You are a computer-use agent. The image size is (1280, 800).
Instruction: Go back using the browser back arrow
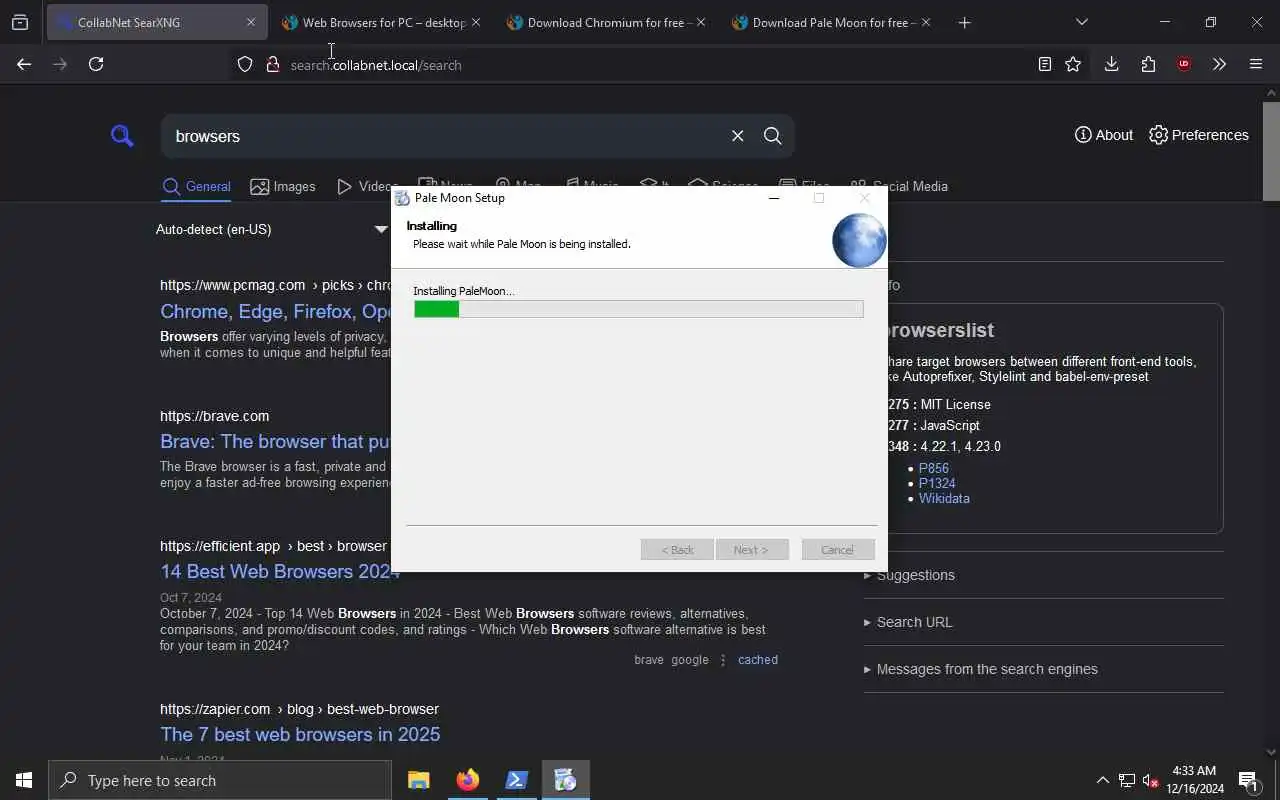click(x=24, y=64)
